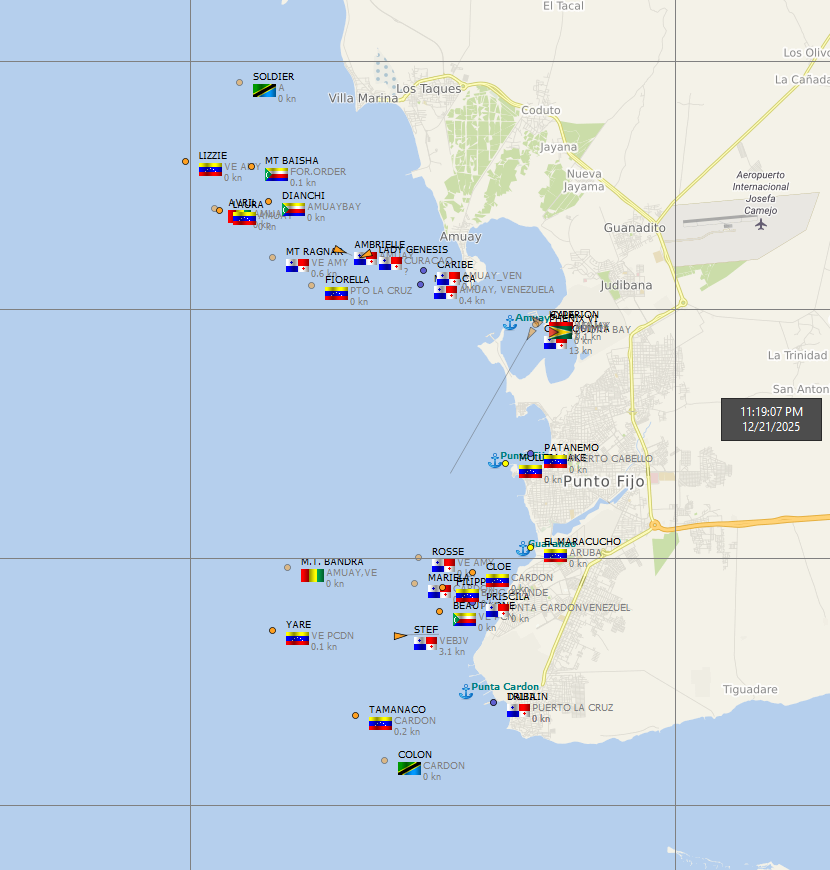The height and width of the screenshot is (870, 830).
Task: Select the Villa Marina place label
Action: pos(363,98)
